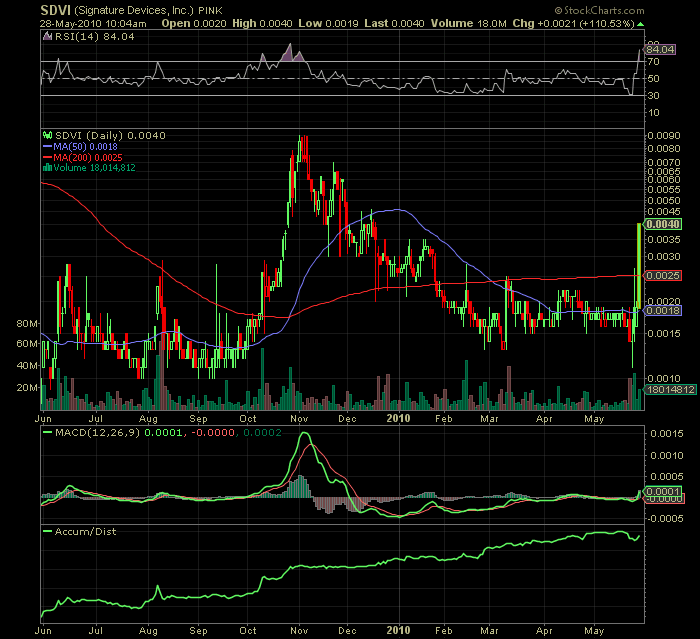Click the 2010 label on price chart axis
Viewport: 700px width, 639px height.
[398, 418]
